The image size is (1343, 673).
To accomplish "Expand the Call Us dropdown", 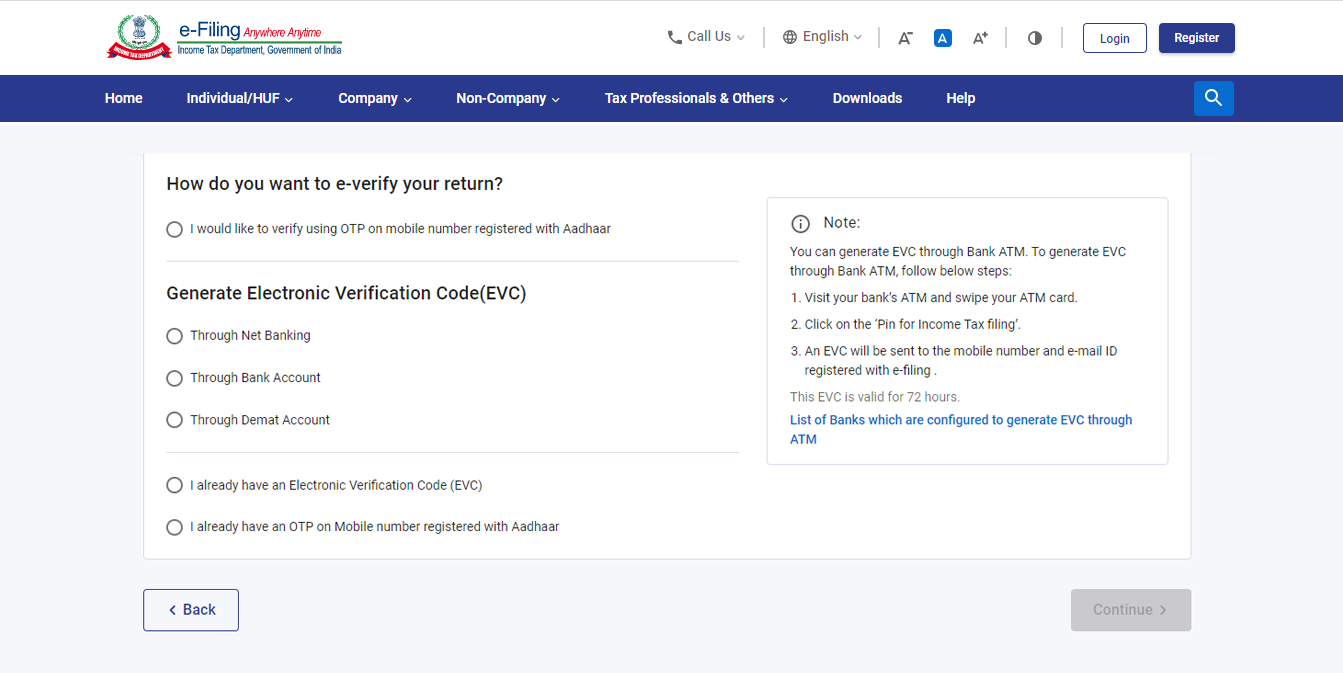I will click(x=706, y=36).
